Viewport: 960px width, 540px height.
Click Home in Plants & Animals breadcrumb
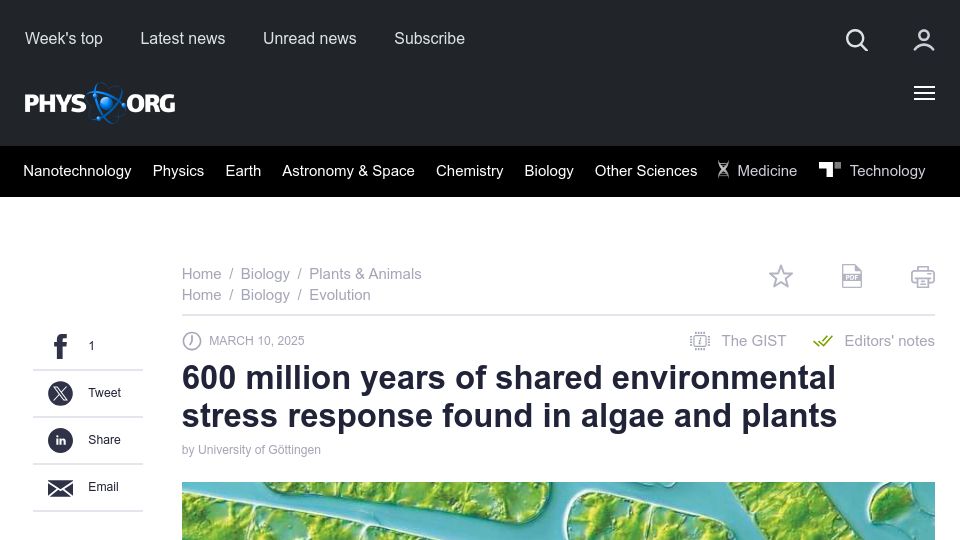pos(201,274)
